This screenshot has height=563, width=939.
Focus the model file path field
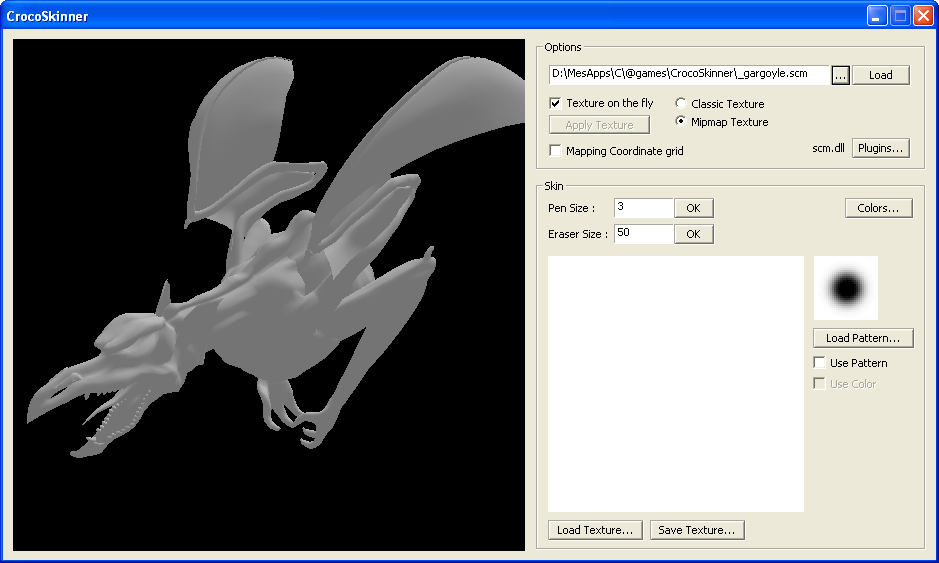click(x=689, y=75)
